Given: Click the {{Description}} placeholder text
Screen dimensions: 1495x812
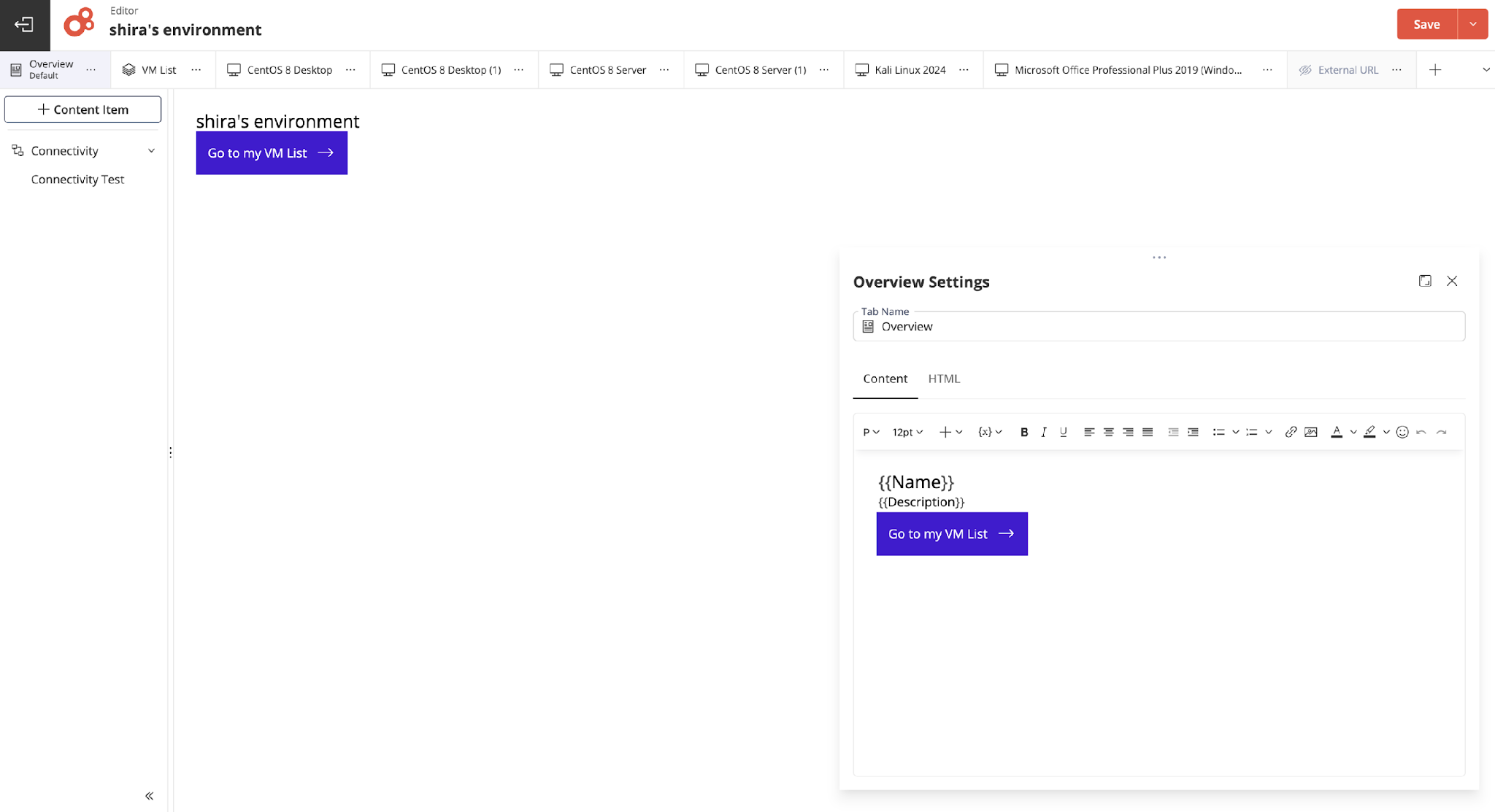Looking at the screenshot, I should (x=921, y=502).
